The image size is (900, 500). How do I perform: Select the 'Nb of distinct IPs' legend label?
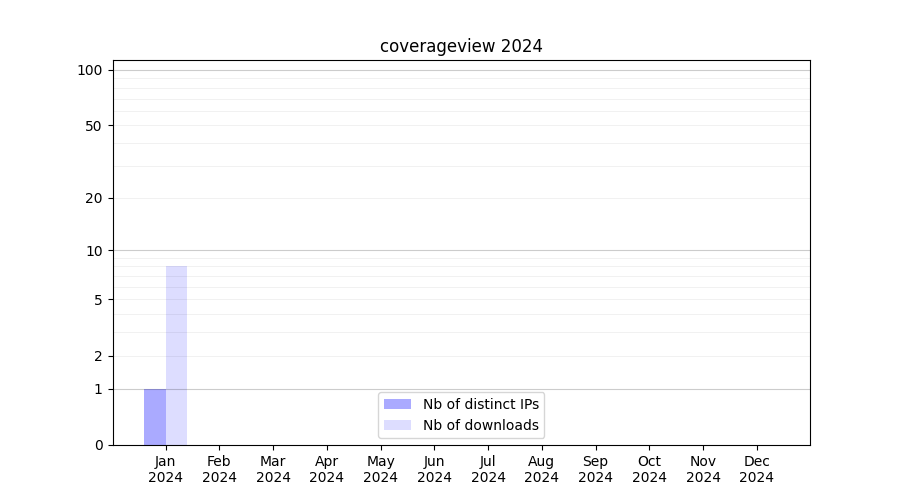tap(481, 404)
